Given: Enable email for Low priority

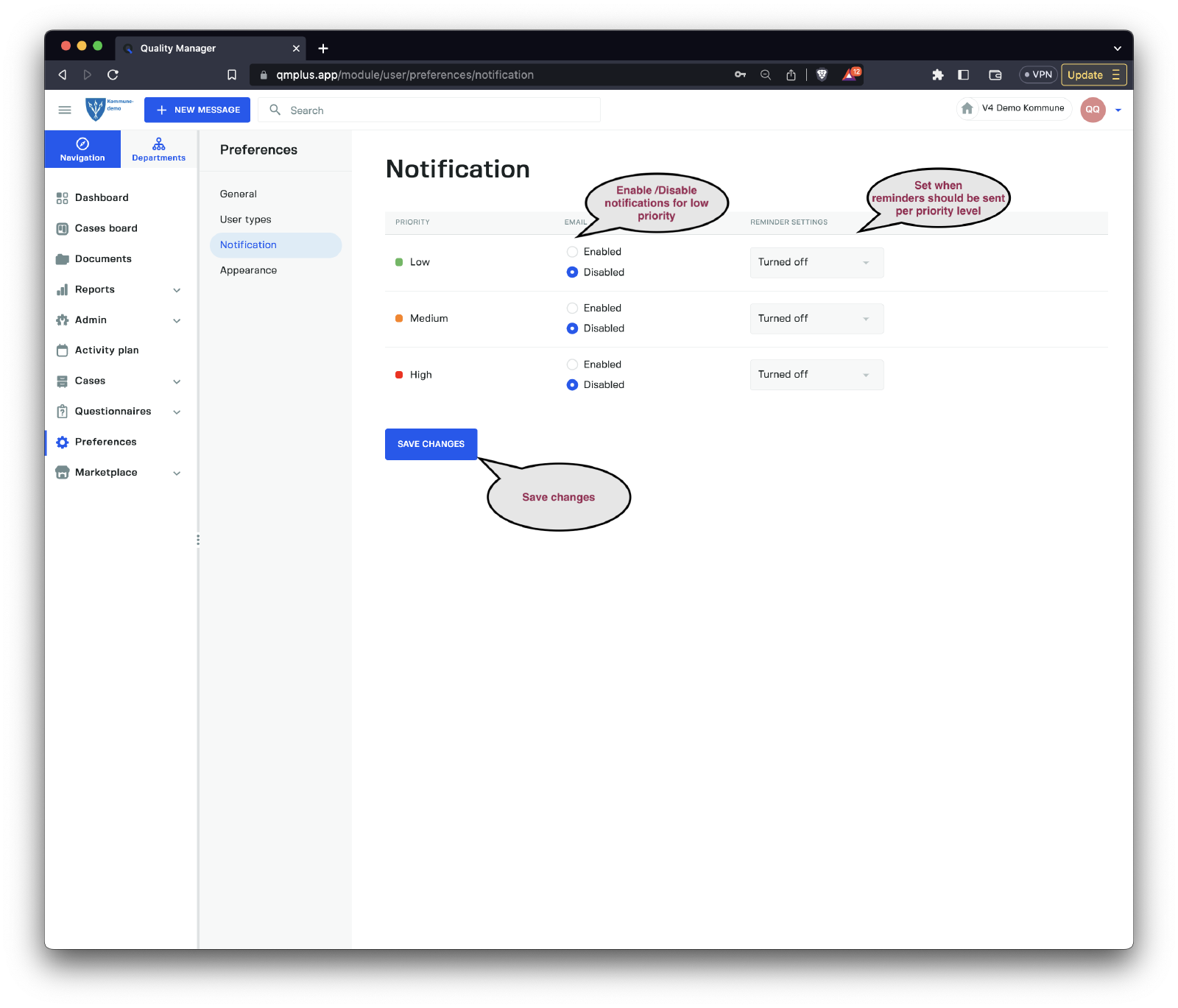Looking at the screenshot, I should (x=572, y=252).
